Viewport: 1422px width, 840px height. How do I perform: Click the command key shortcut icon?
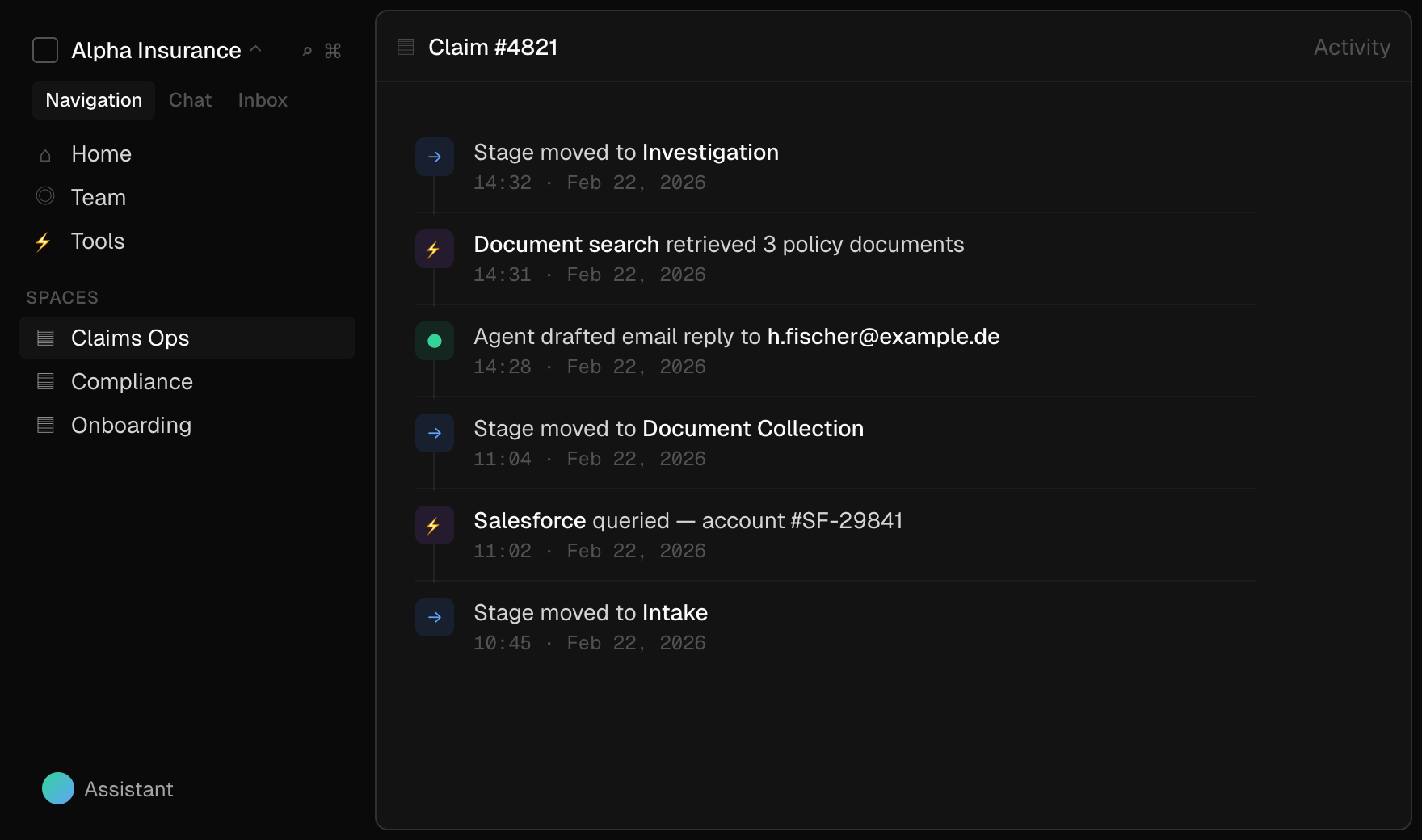333,51
